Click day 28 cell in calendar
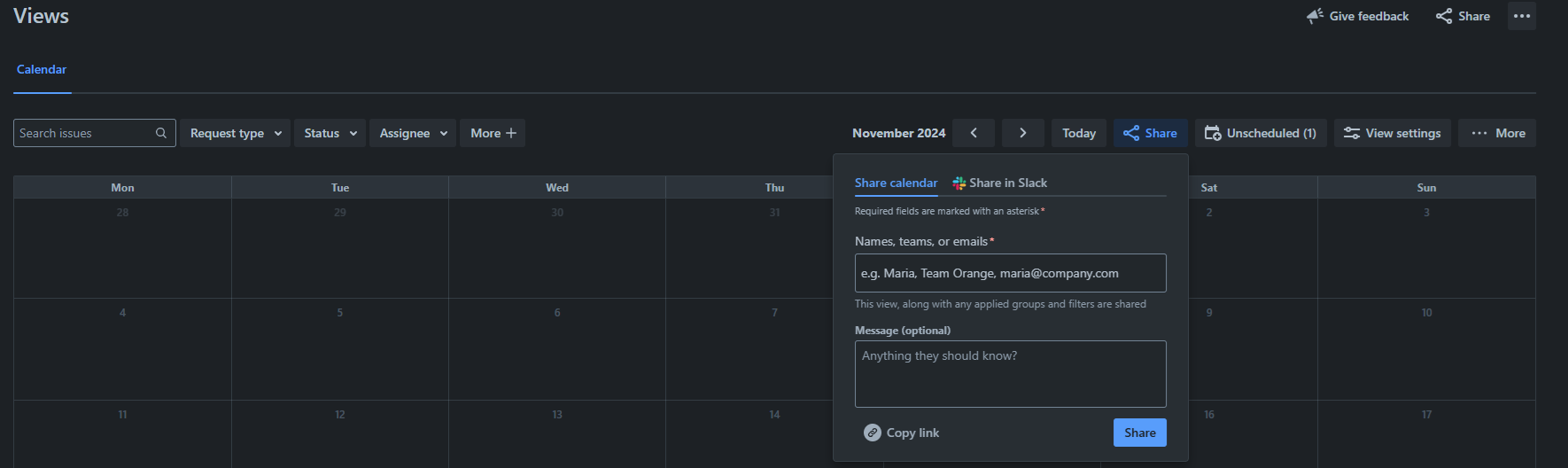The image size is (1568, 468). pos(122,248)
